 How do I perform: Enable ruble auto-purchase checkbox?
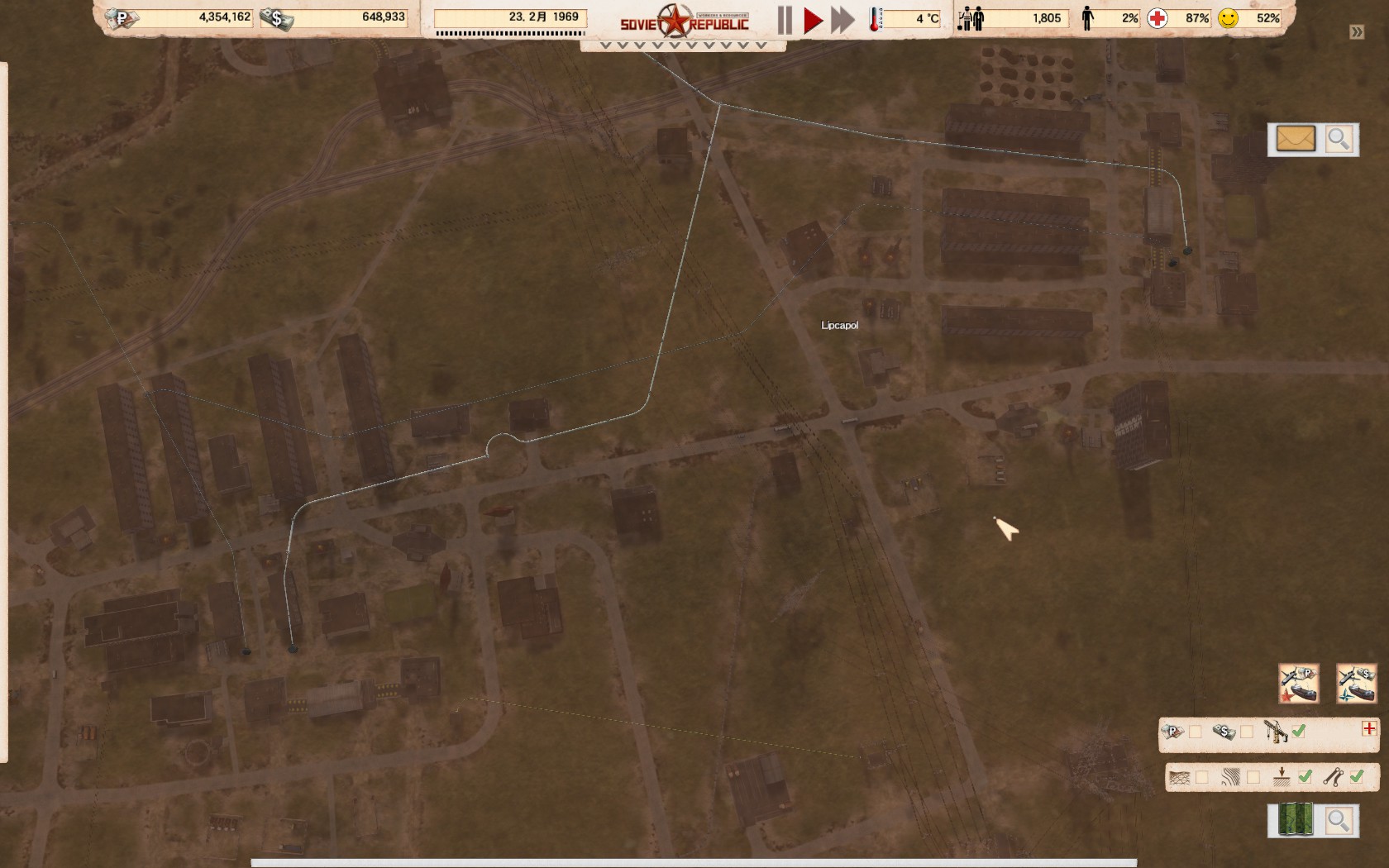(x=1196, y=732)
